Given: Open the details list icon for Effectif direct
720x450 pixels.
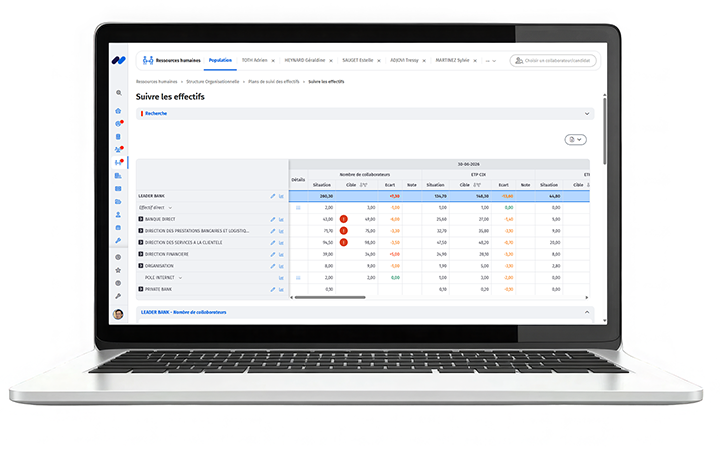Looking at the screenshot, I should tap(298, 208).
